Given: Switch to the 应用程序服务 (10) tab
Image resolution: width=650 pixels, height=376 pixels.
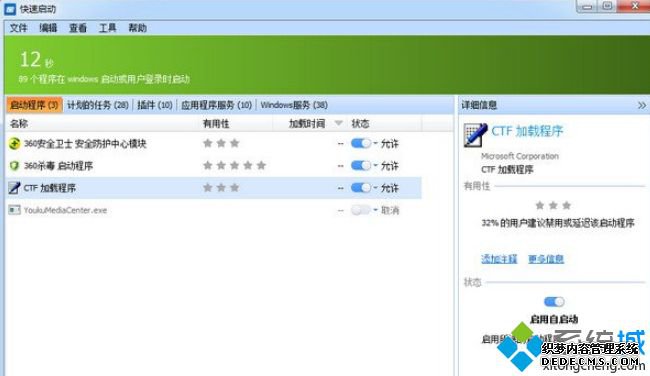Looking at the screenshot, I should tap(216, 105).
